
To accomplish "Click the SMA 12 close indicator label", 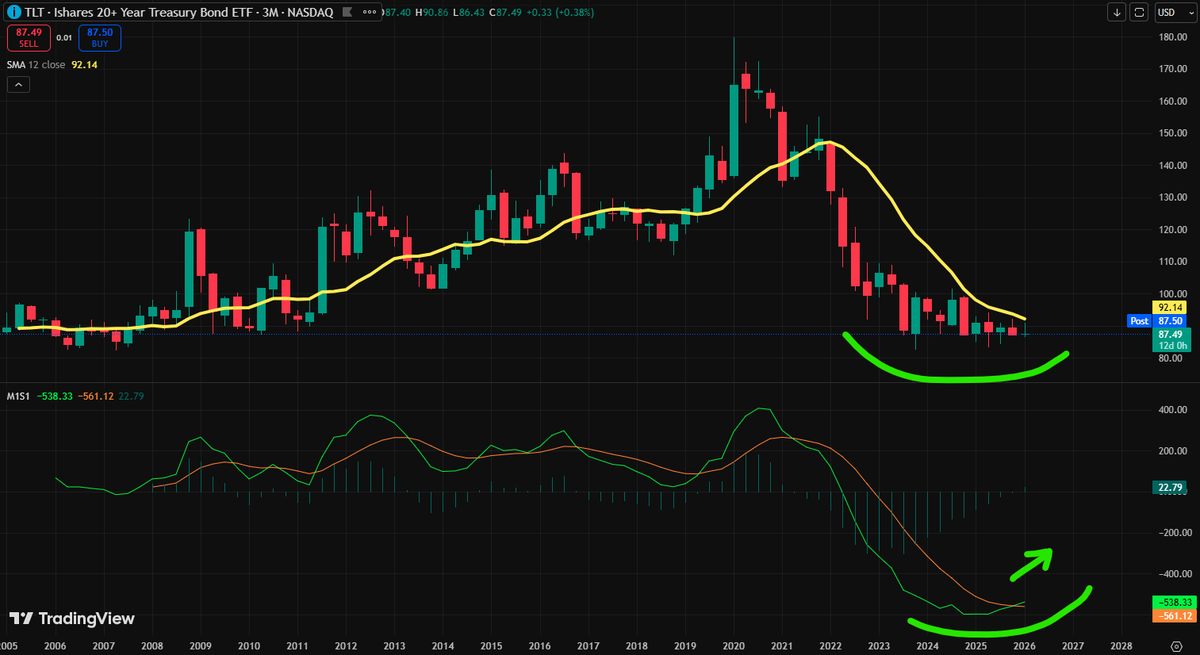I will point(37,64).
